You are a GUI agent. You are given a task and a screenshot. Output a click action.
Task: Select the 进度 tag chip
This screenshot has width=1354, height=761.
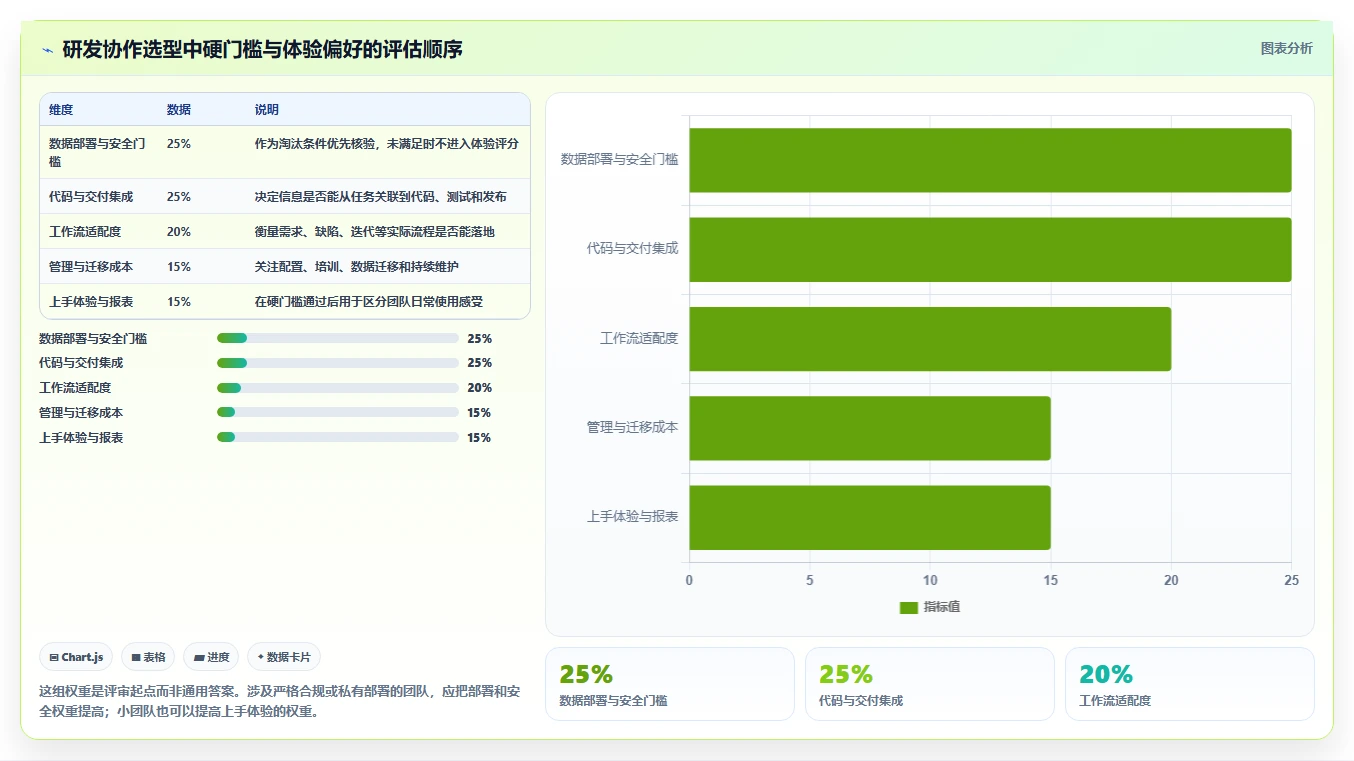pos(211,657)
